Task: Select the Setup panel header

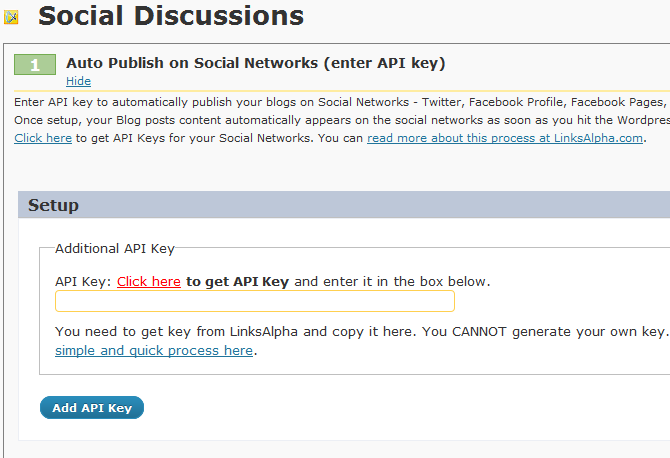Action: coord(344,205)
